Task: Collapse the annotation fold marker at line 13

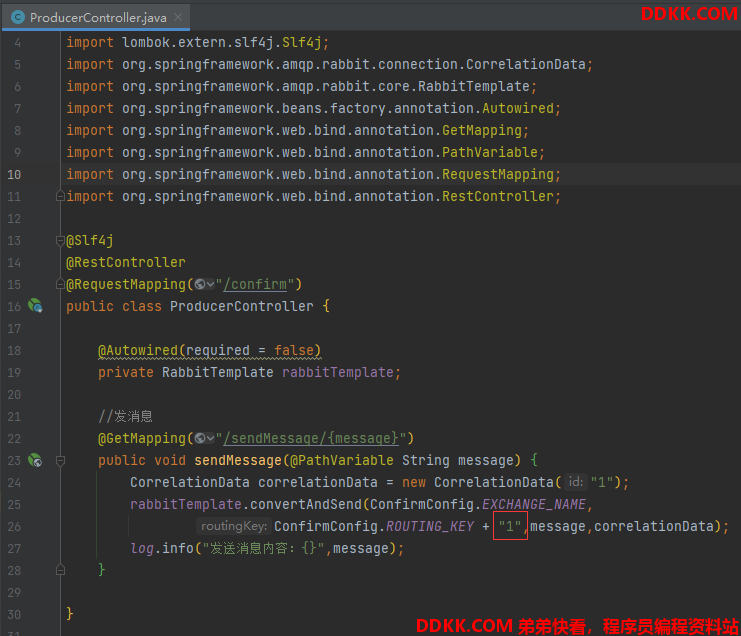Action: click(60, 241)
